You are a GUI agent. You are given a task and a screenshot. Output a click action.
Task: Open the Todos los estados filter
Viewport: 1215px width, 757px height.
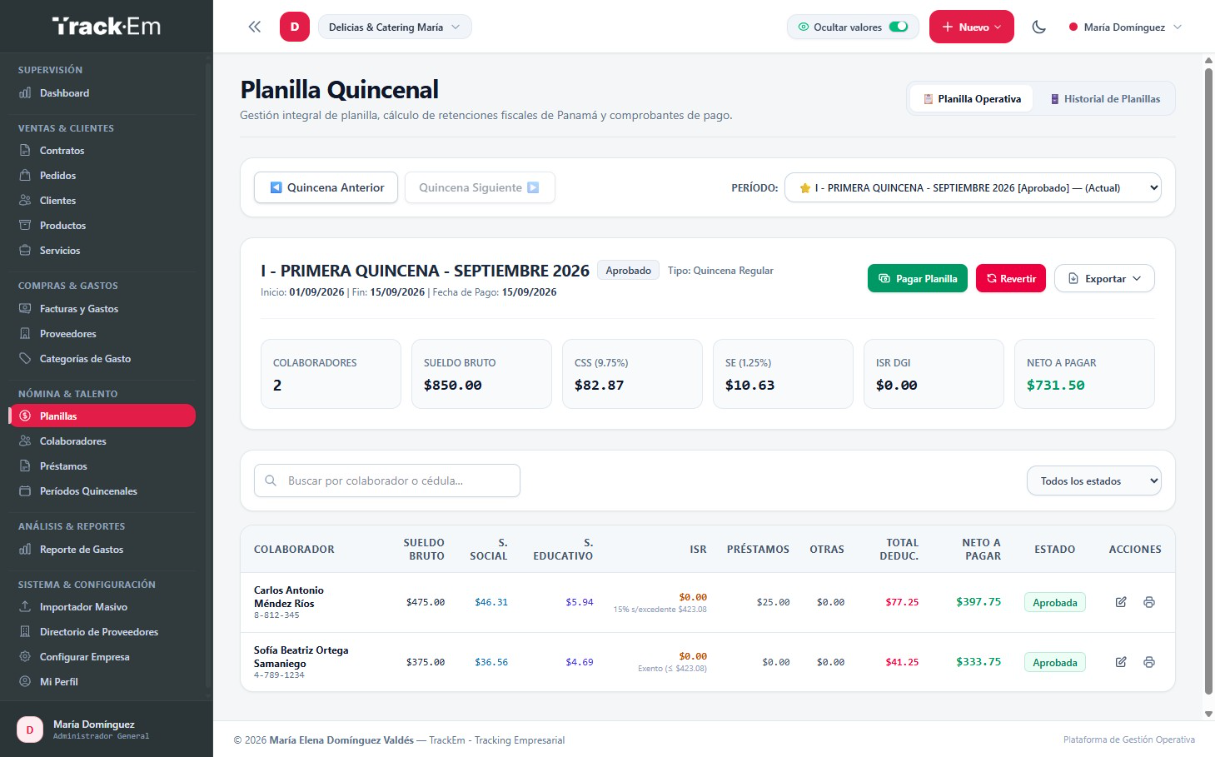tap(1094, 481)
